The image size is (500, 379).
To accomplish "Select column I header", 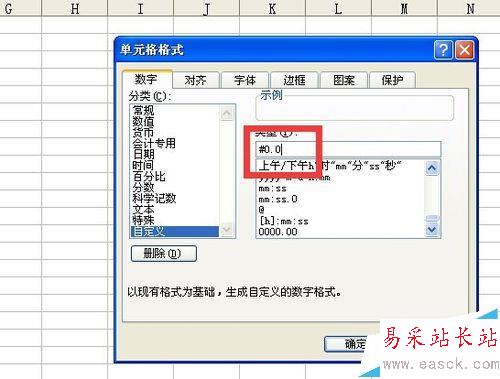I will (140, 8).
